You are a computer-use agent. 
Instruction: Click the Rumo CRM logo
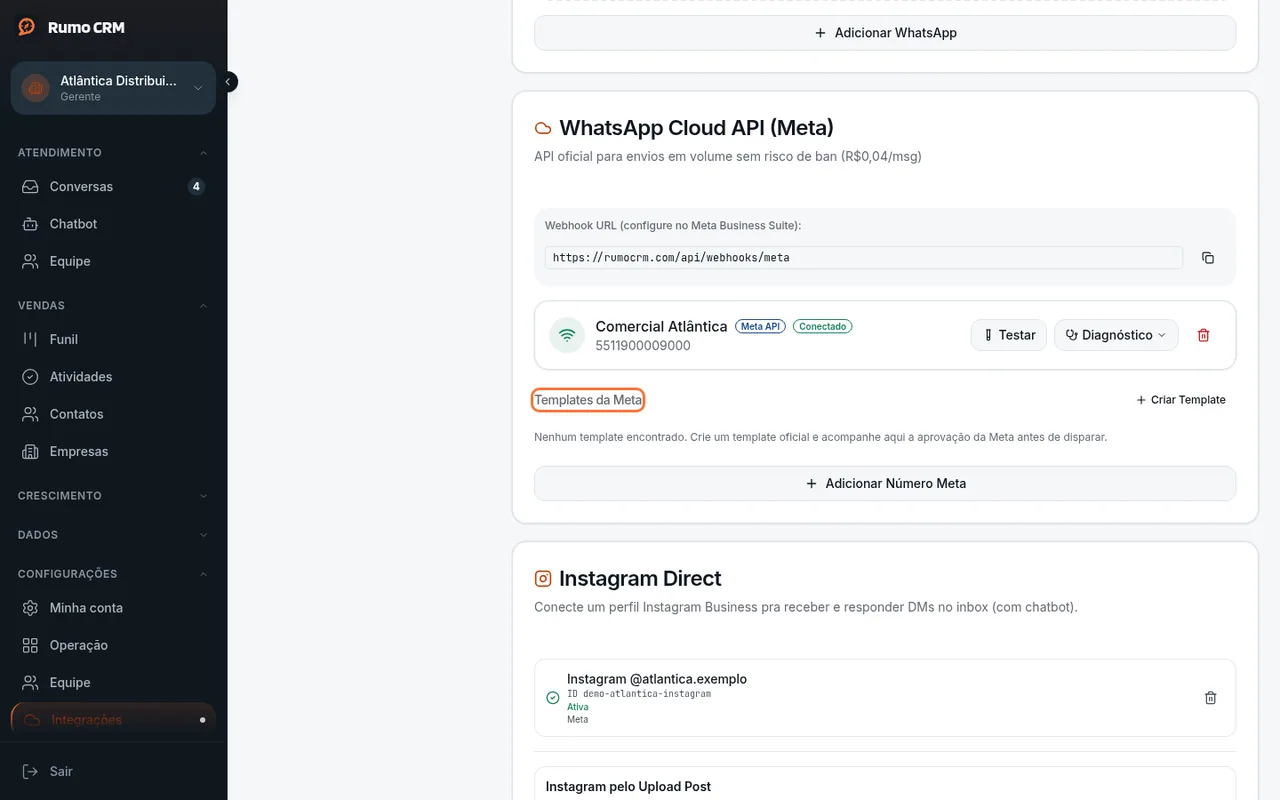[x=71, y=27]
